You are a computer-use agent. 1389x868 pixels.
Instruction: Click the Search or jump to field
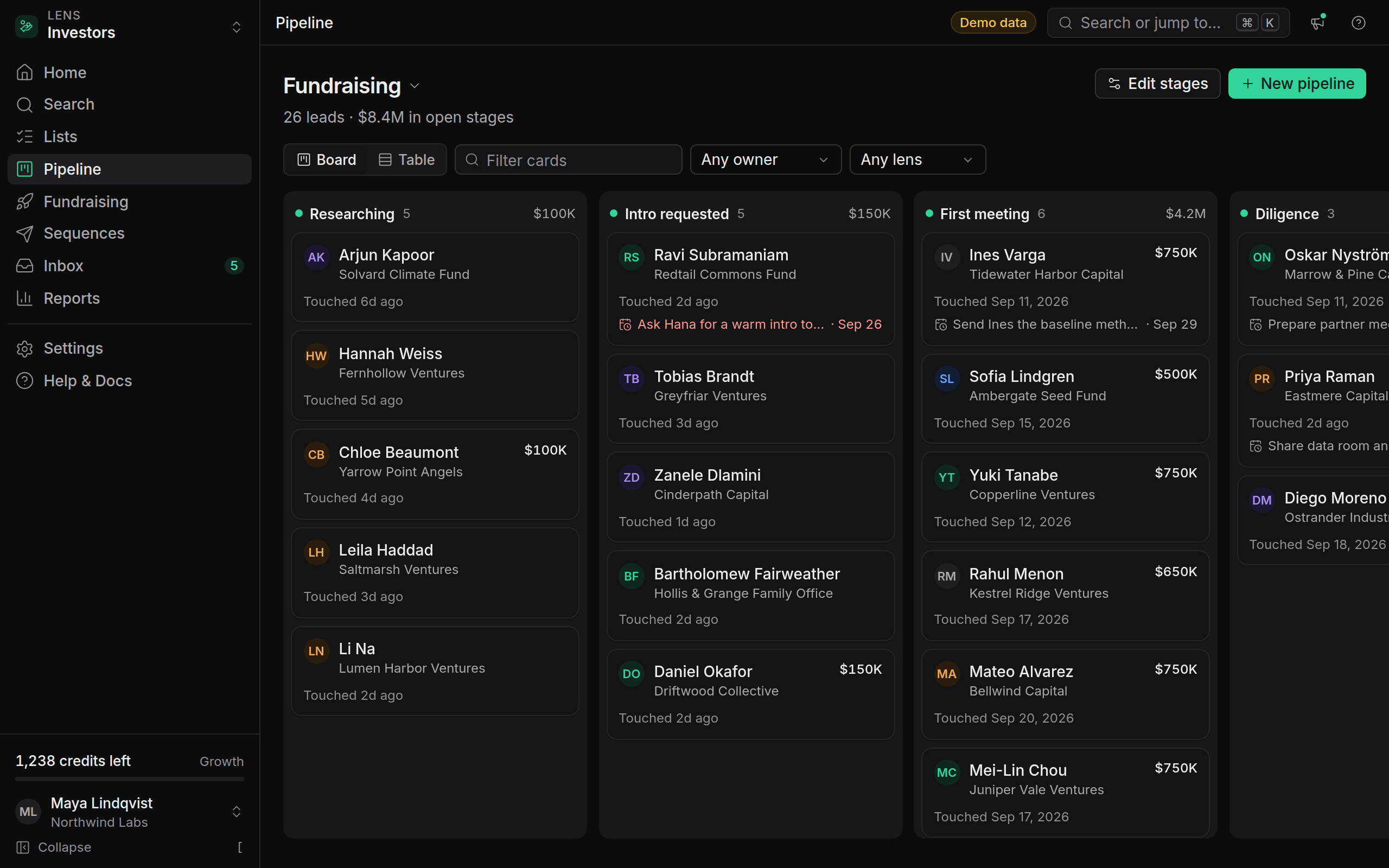[x=1168, y=23]
